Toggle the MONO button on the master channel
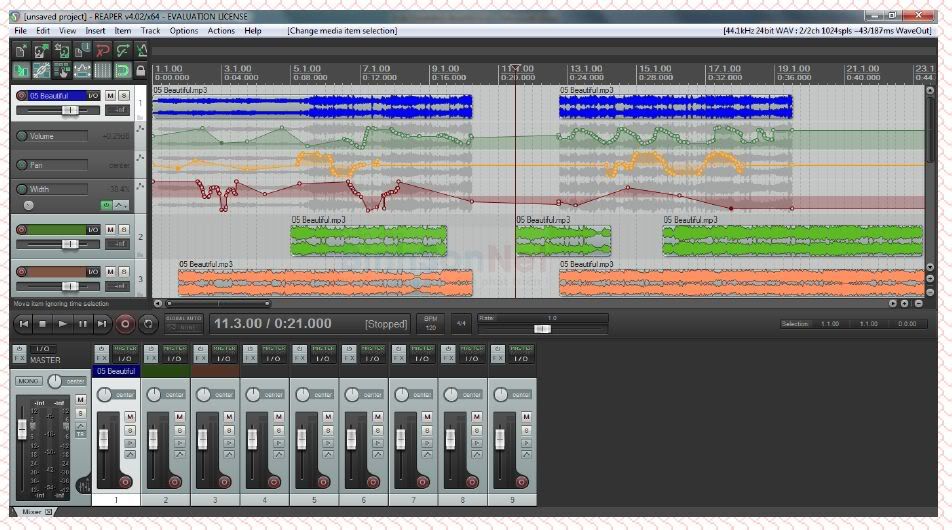The width and height of the screenshot is (952, 530). [x=28, y=382]
